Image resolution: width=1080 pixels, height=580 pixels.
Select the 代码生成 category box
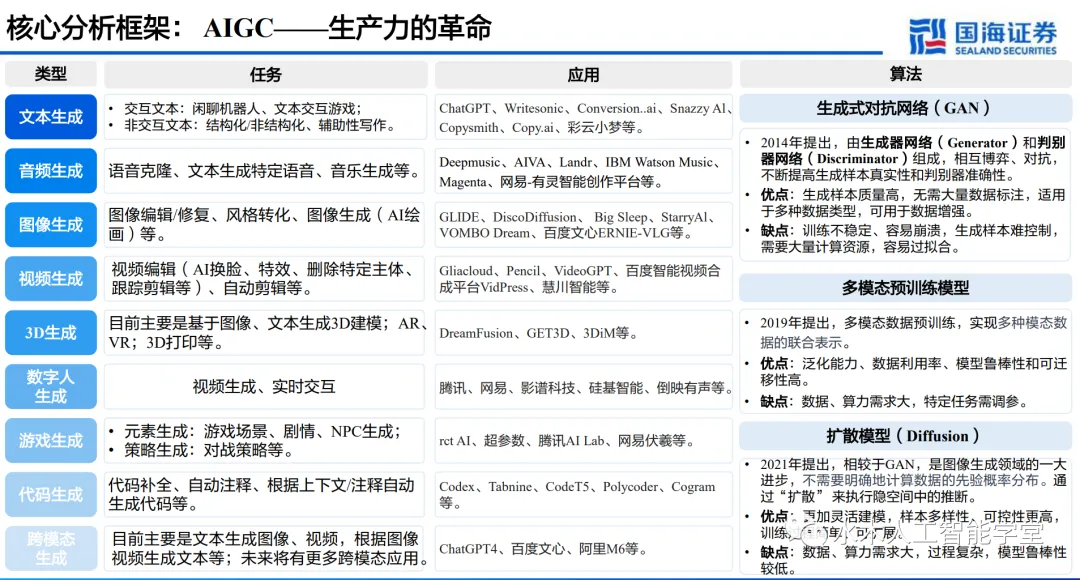[51, 494]
